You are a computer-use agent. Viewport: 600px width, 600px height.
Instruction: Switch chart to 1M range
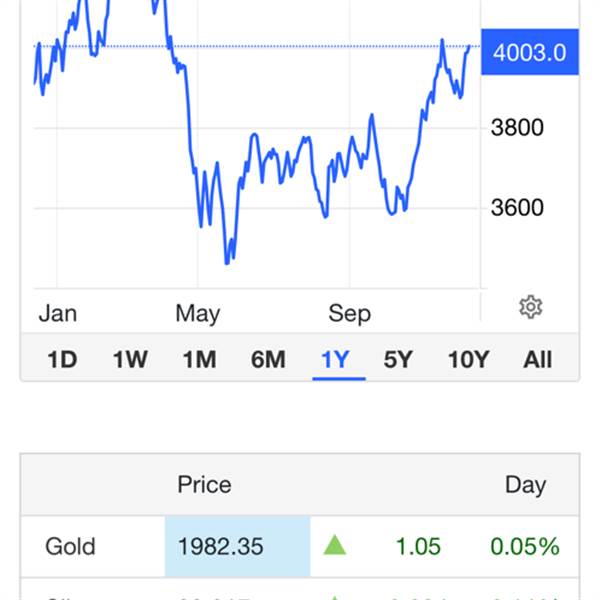point(199,359)
